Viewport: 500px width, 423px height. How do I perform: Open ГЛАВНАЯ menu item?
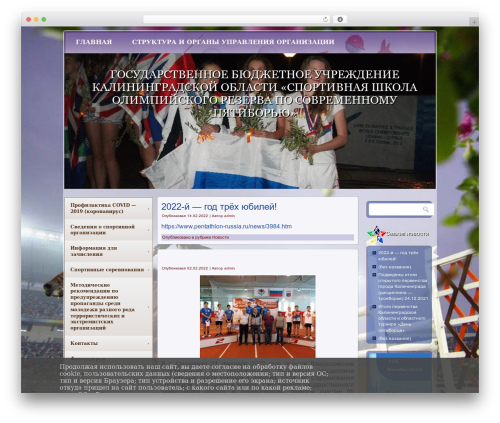(94, 42)
